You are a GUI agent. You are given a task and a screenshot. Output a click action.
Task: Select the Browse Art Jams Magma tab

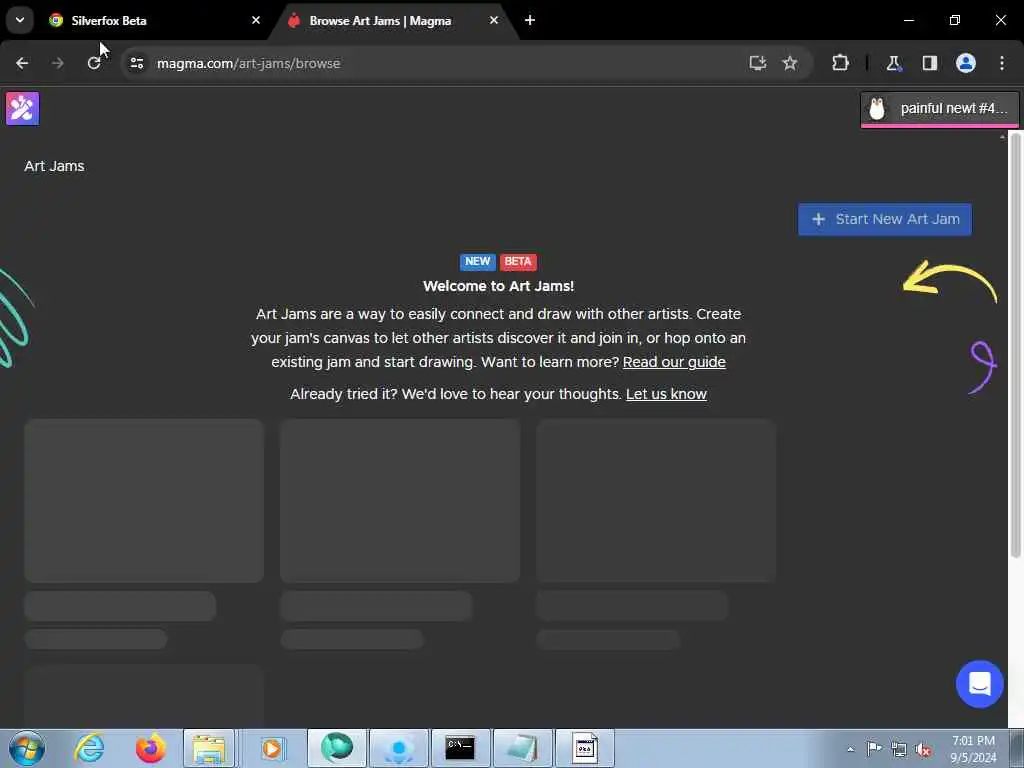coord(392,20)
